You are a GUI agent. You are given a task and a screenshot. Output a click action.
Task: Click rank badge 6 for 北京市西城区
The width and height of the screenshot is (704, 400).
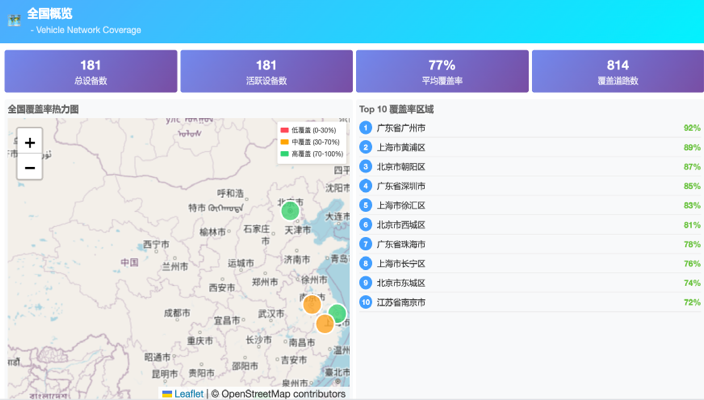[x=365, y=224]
